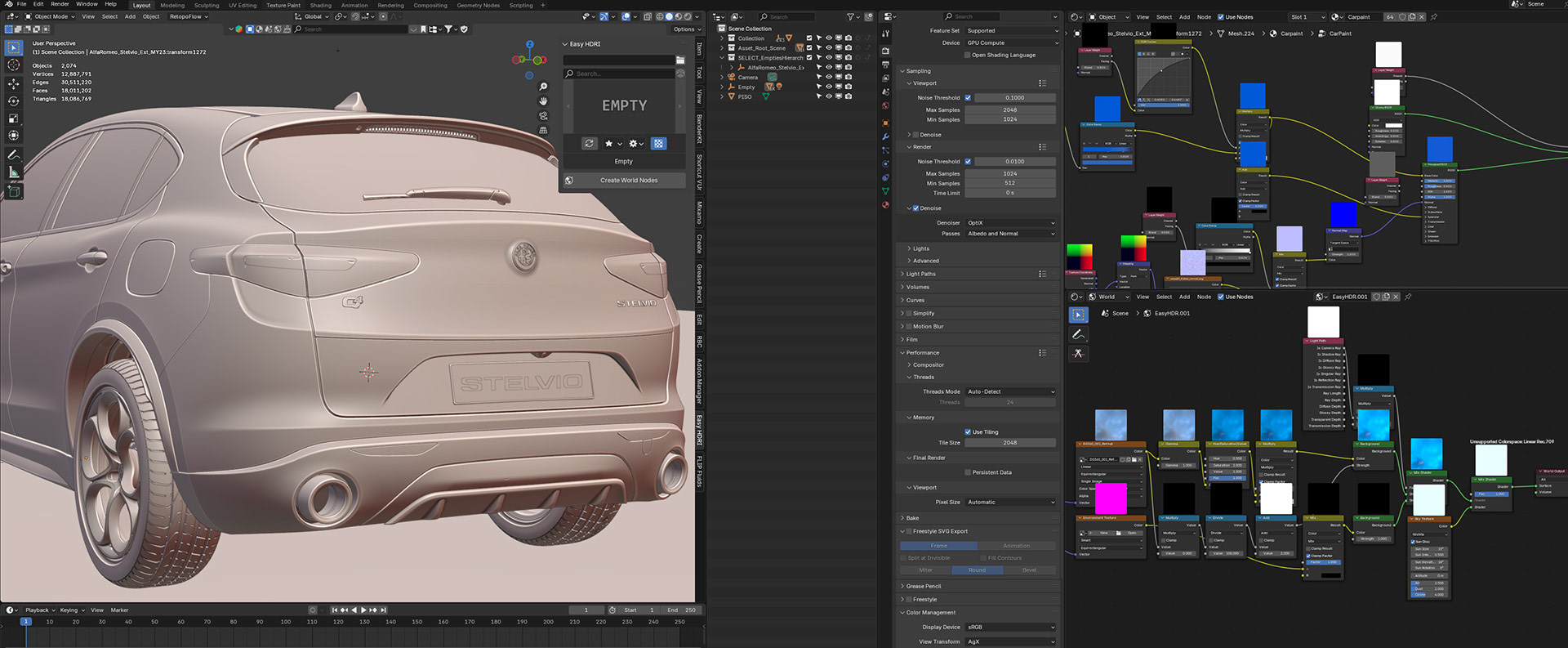Disable the render Denoise checkbox

tap(915, 208)
